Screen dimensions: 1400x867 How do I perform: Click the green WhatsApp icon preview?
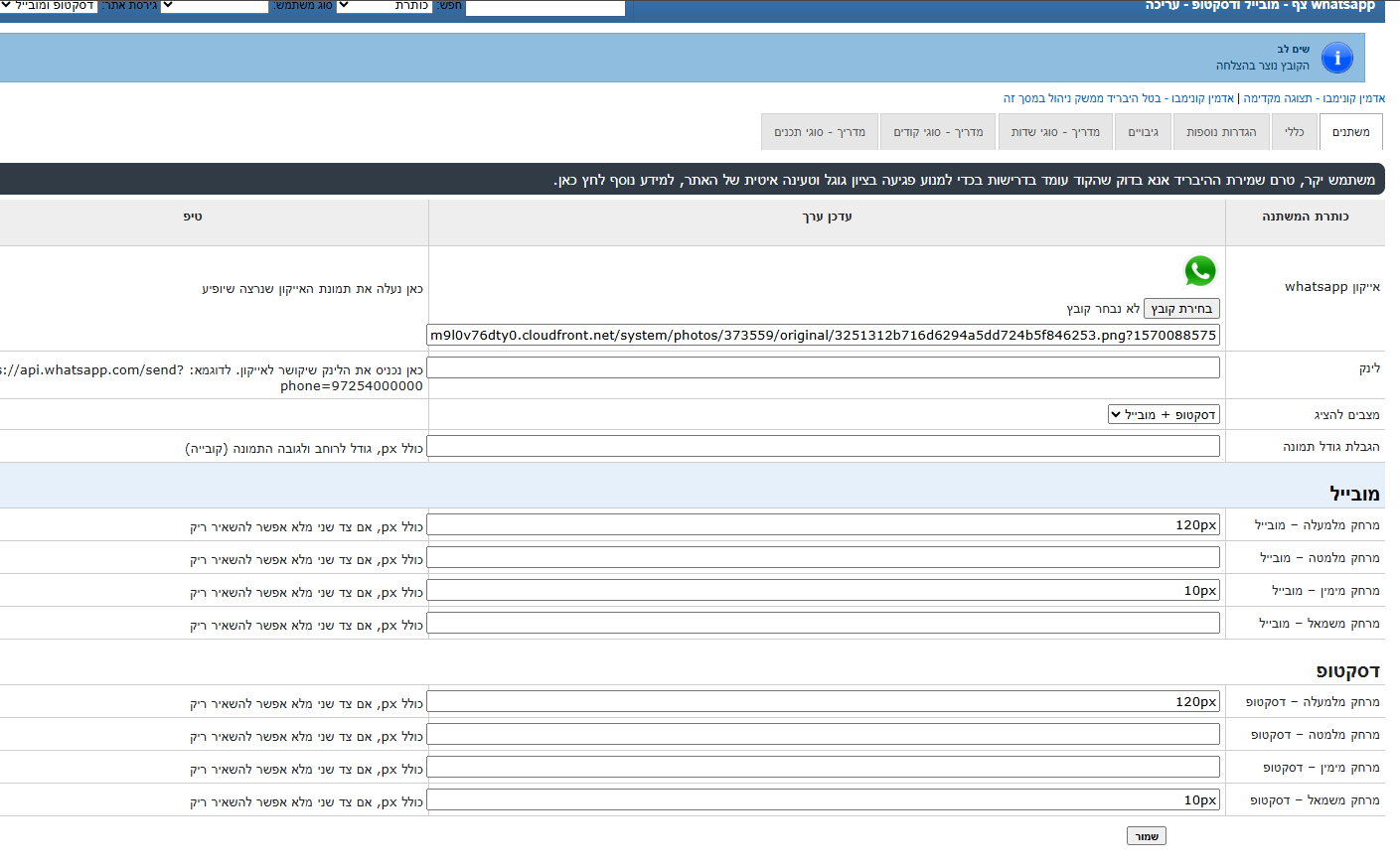(x=1200, y=271)
